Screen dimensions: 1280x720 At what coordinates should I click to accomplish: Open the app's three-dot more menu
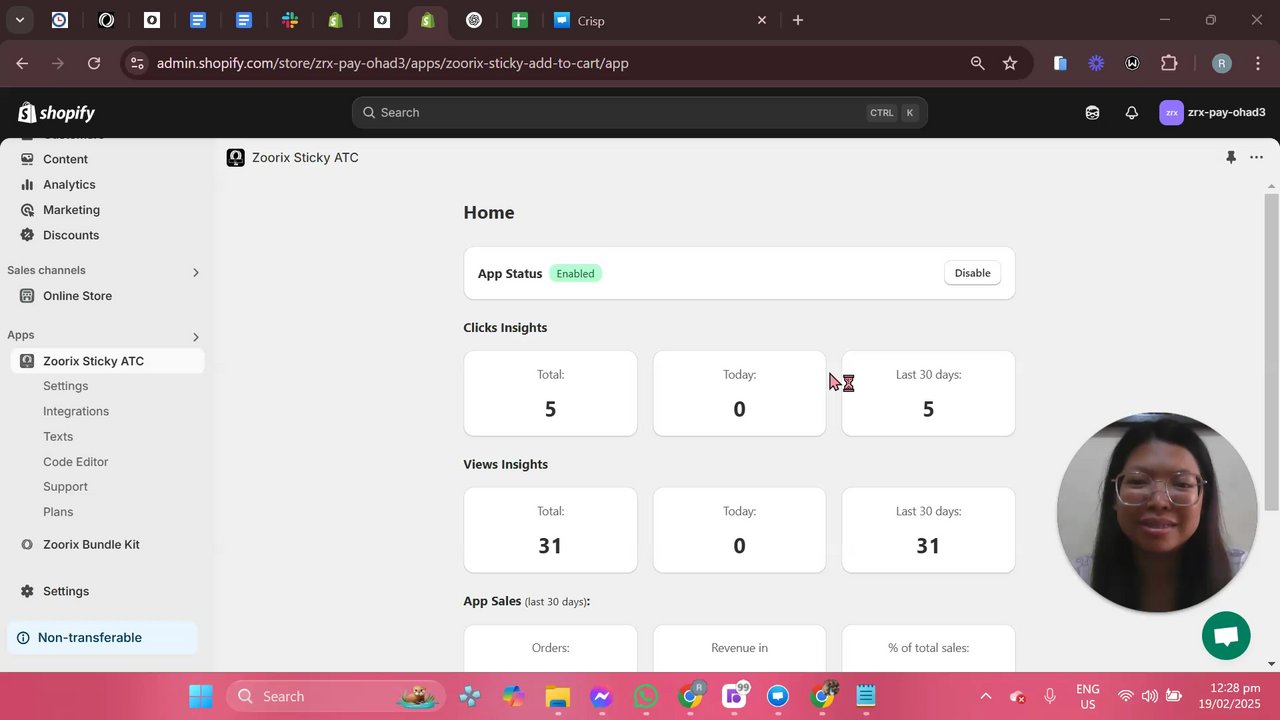click(1256, 157)
